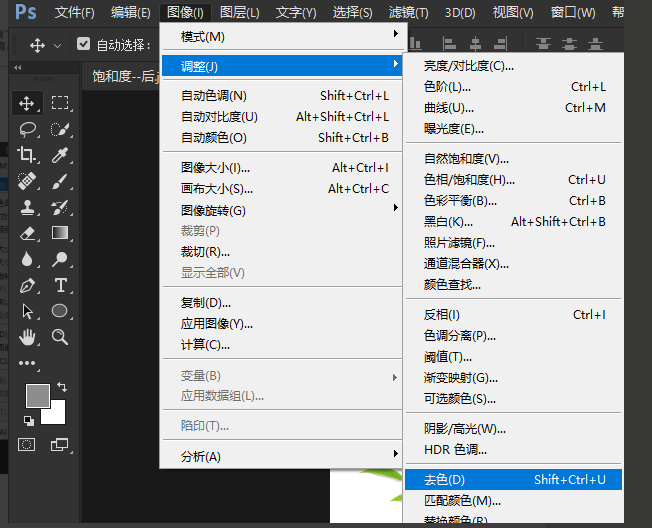652x528 pixels.
Task: Select the Pen tool
Action: (27, 285)
